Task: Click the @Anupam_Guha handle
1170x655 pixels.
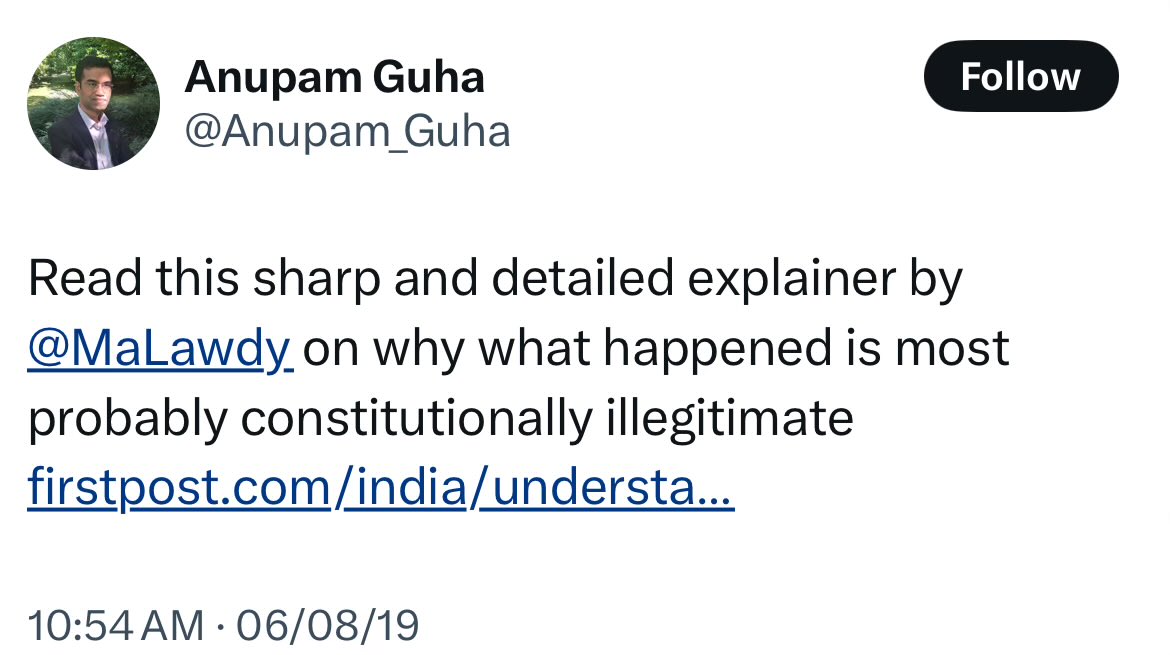Action: [x=347, y=131]
